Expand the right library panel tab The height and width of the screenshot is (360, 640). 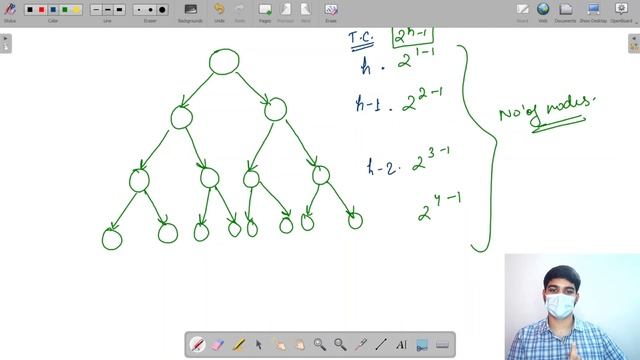pos(634,43)
